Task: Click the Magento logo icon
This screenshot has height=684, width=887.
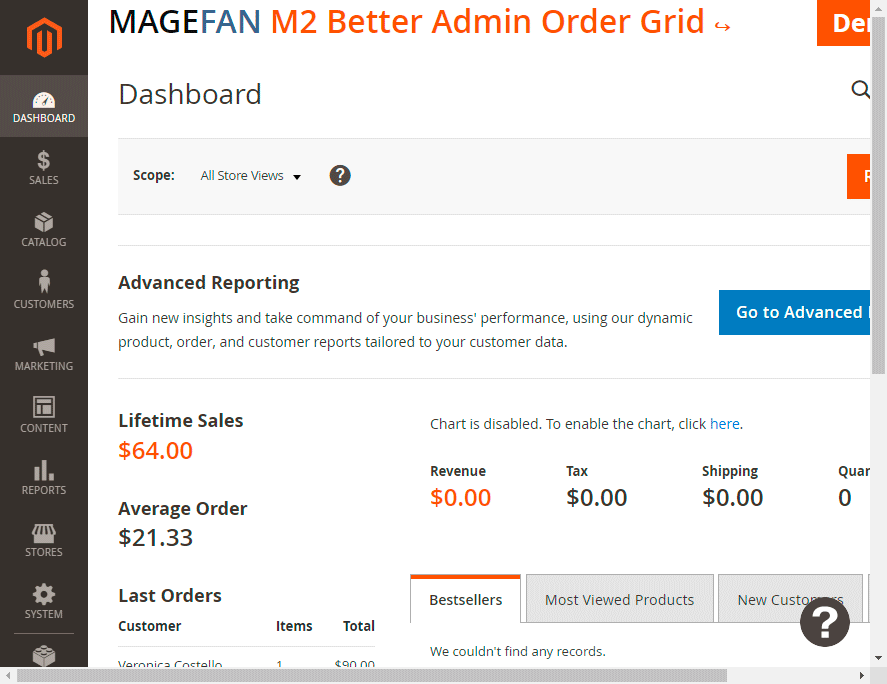Action: (43, 38)
